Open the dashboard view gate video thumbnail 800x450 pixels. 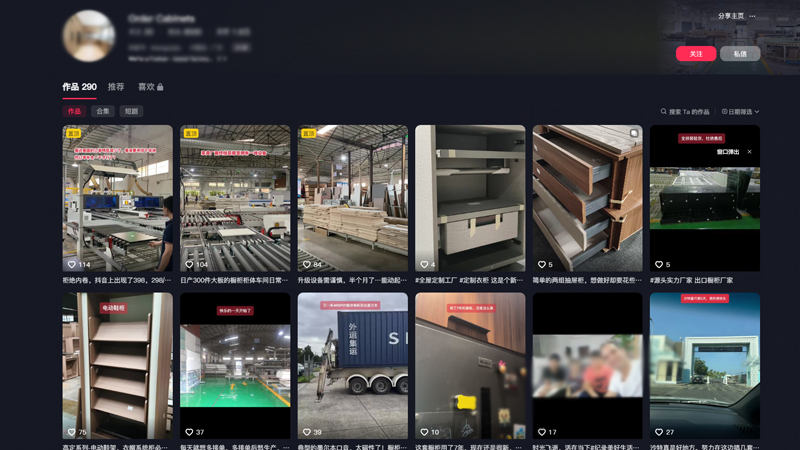click(705, 365)
